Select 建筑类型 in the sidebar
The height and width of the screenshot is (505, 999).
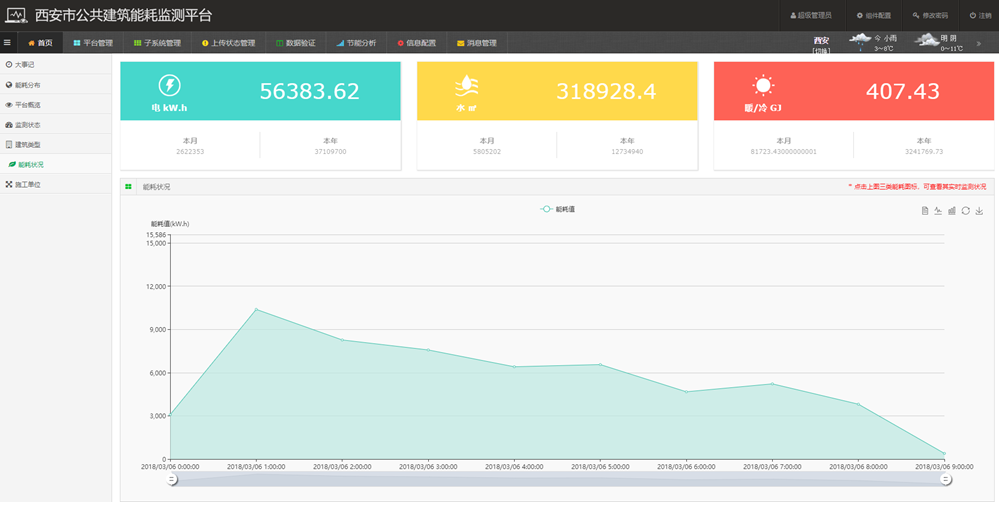pos(55,144)
